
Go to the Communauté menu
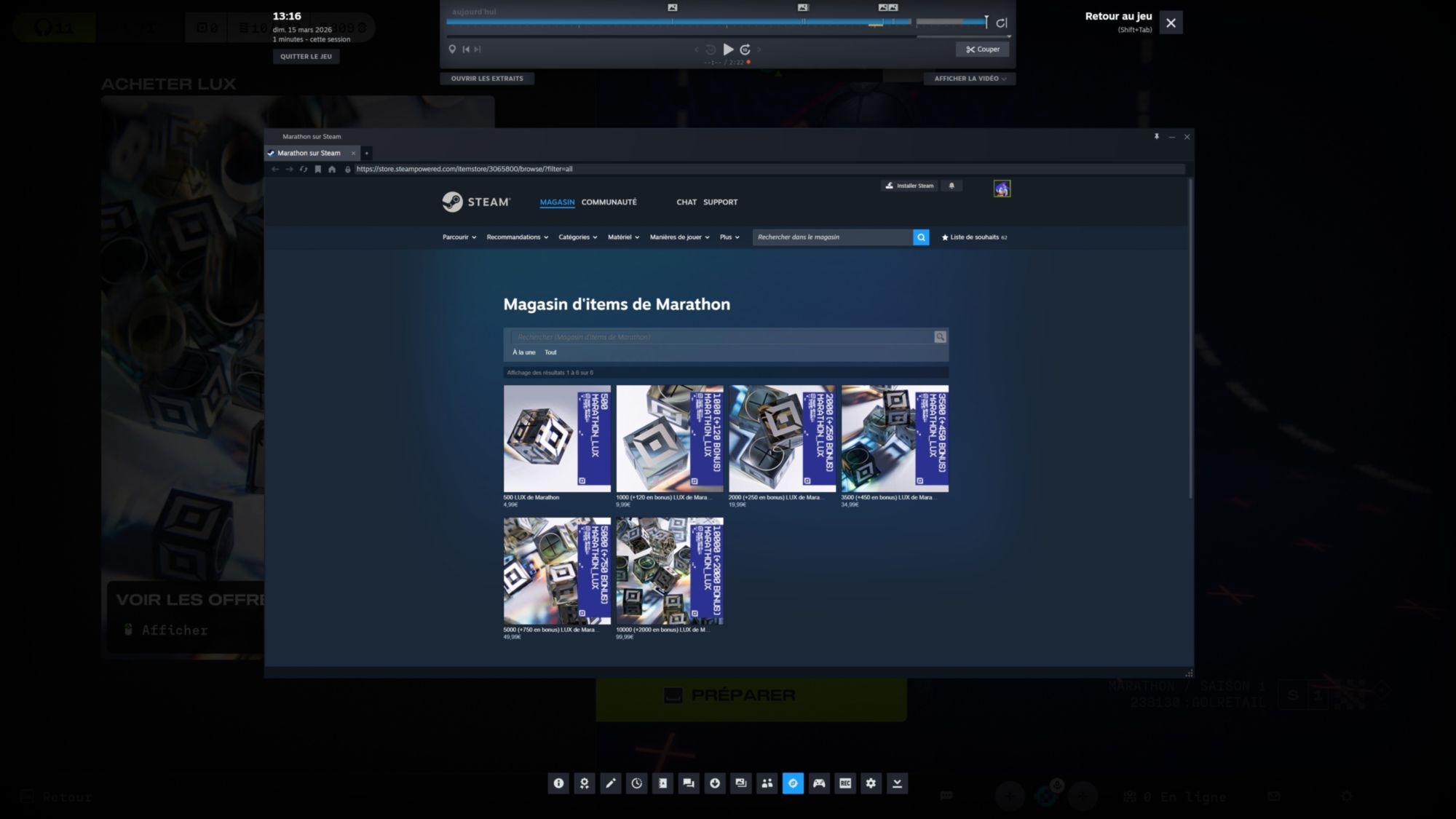click(609, 202)
